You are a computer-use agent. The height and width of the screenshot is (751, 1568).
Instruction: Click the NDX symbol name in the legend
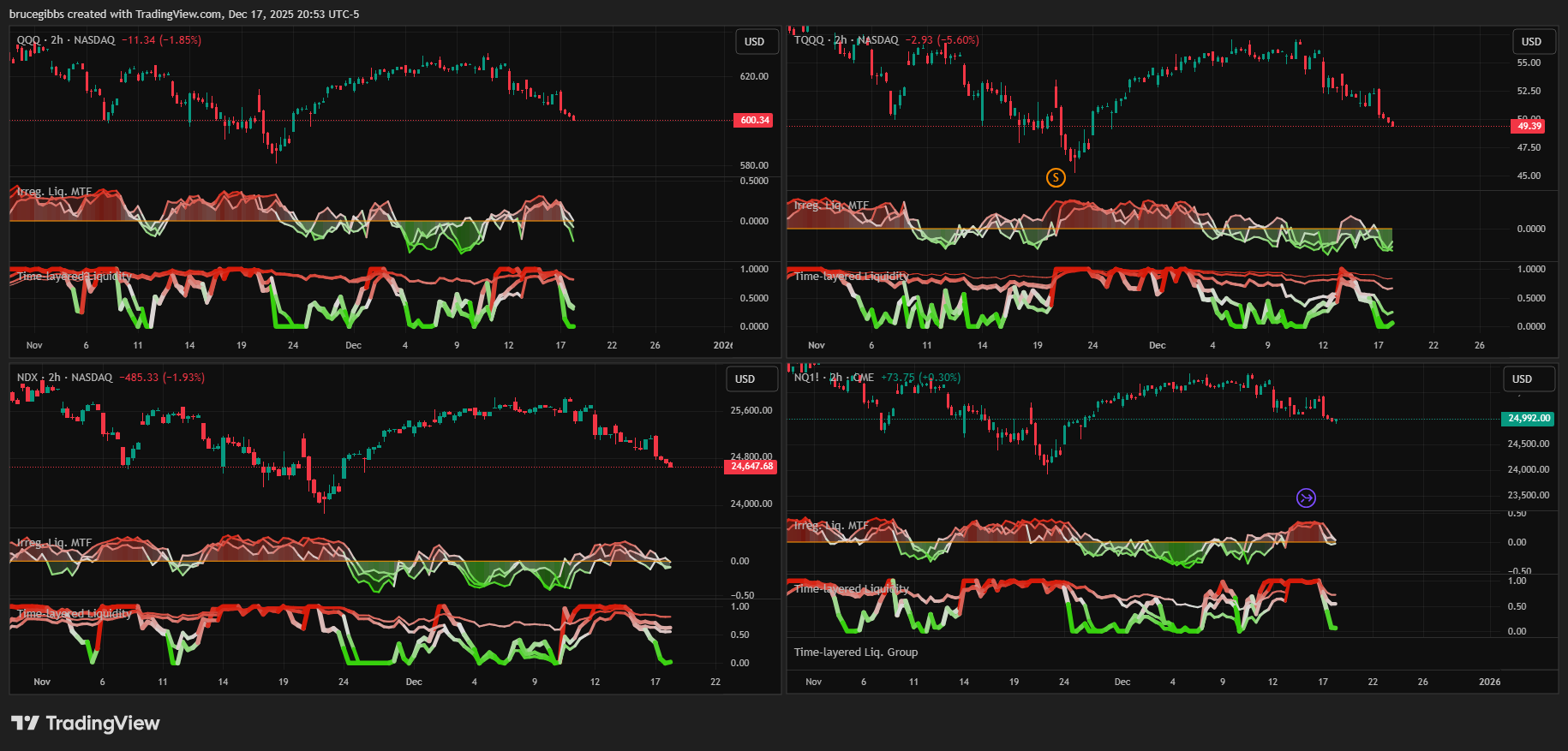27,378
